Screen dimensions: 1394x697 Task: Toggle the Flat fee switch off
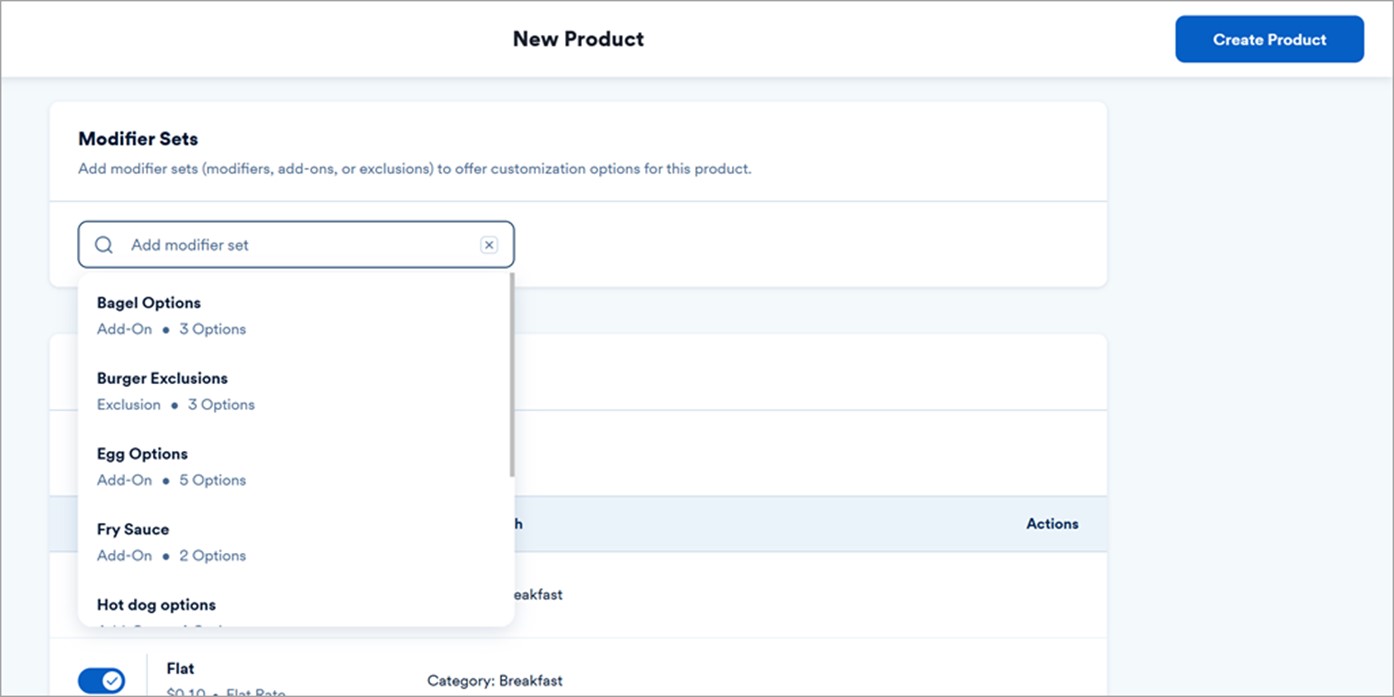pyautogui.click(x=102, y=681)
